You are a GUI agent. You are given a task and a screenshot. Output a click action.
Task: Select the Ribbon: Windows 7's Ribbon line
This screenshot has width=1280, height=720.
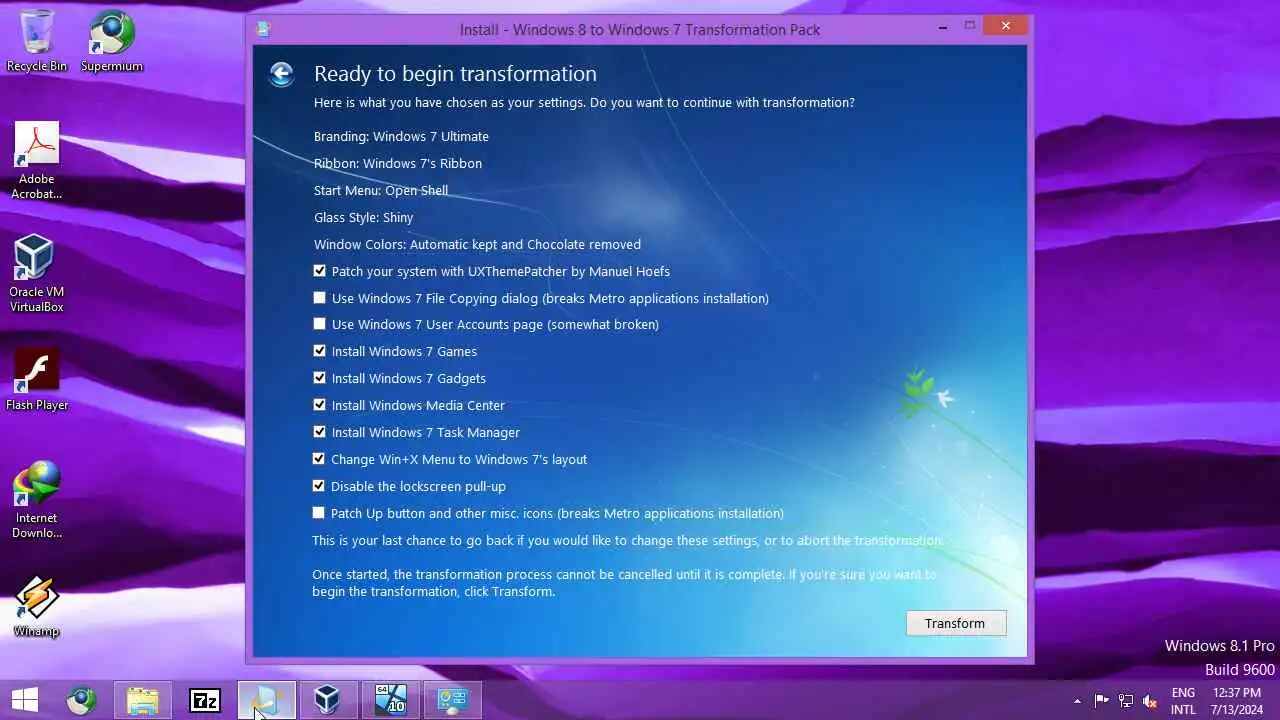(398, 163)
